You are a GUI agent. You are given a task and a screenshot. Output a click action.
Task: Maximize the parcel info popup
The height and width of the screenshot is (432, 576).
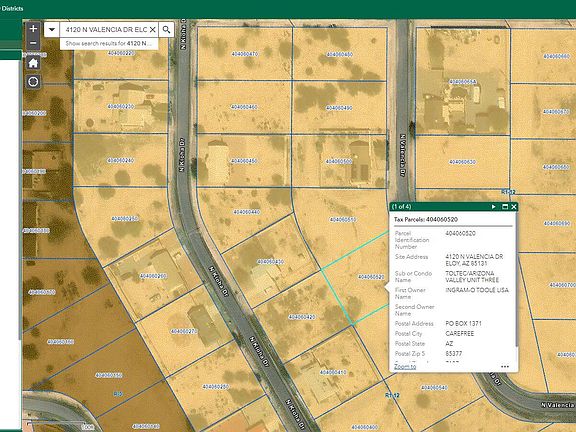505,207
